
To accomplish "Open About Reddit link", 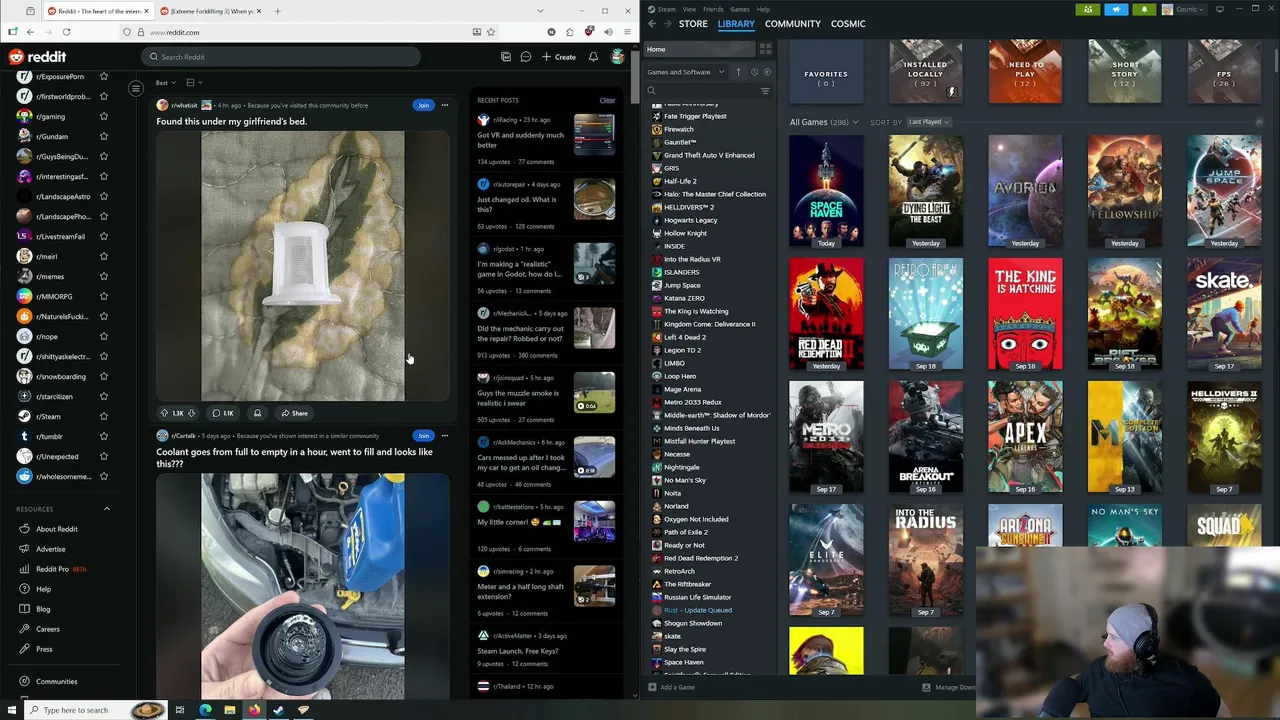I will 57,529.
